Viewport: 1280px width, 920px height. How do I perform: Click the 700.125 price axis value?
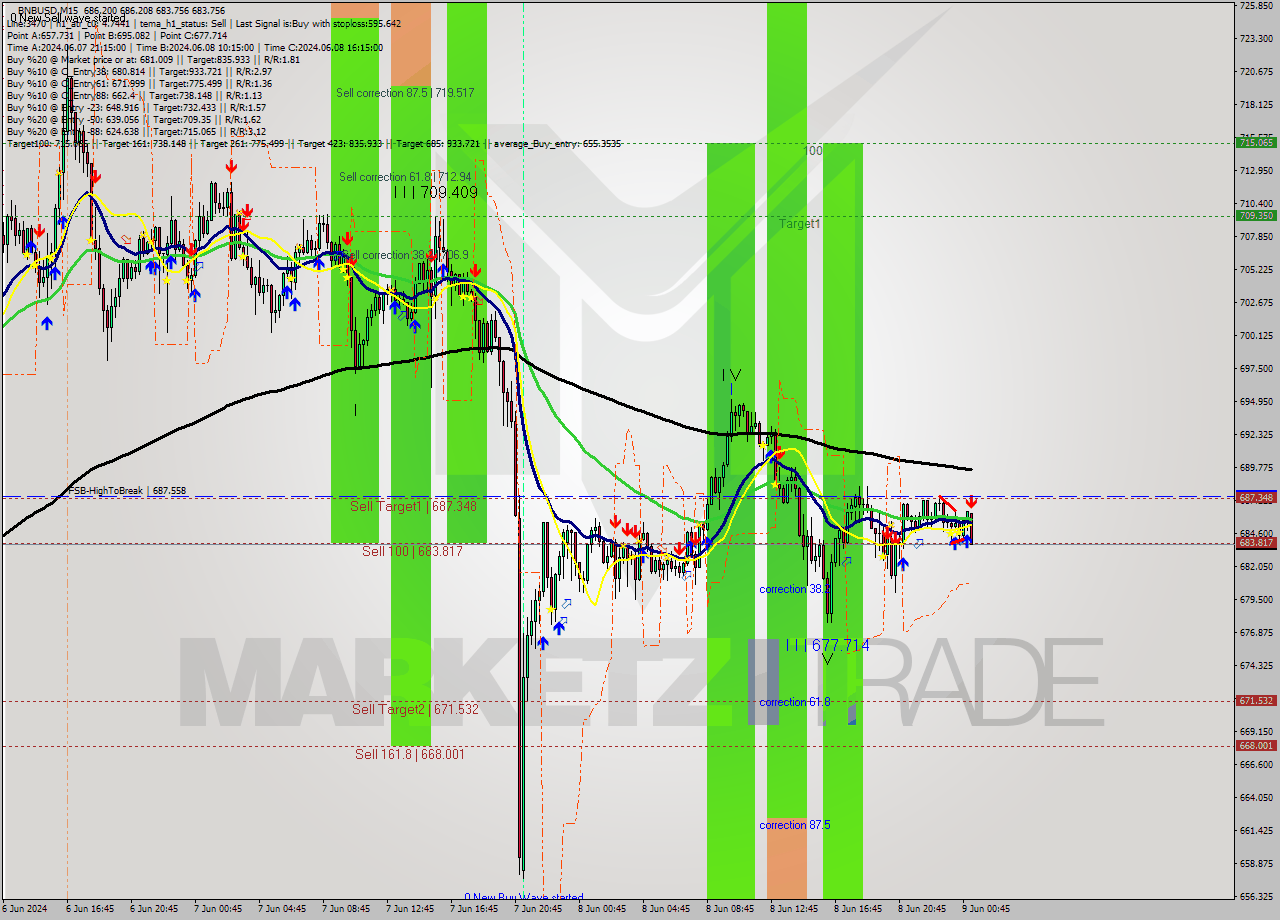click(1256, 336)
